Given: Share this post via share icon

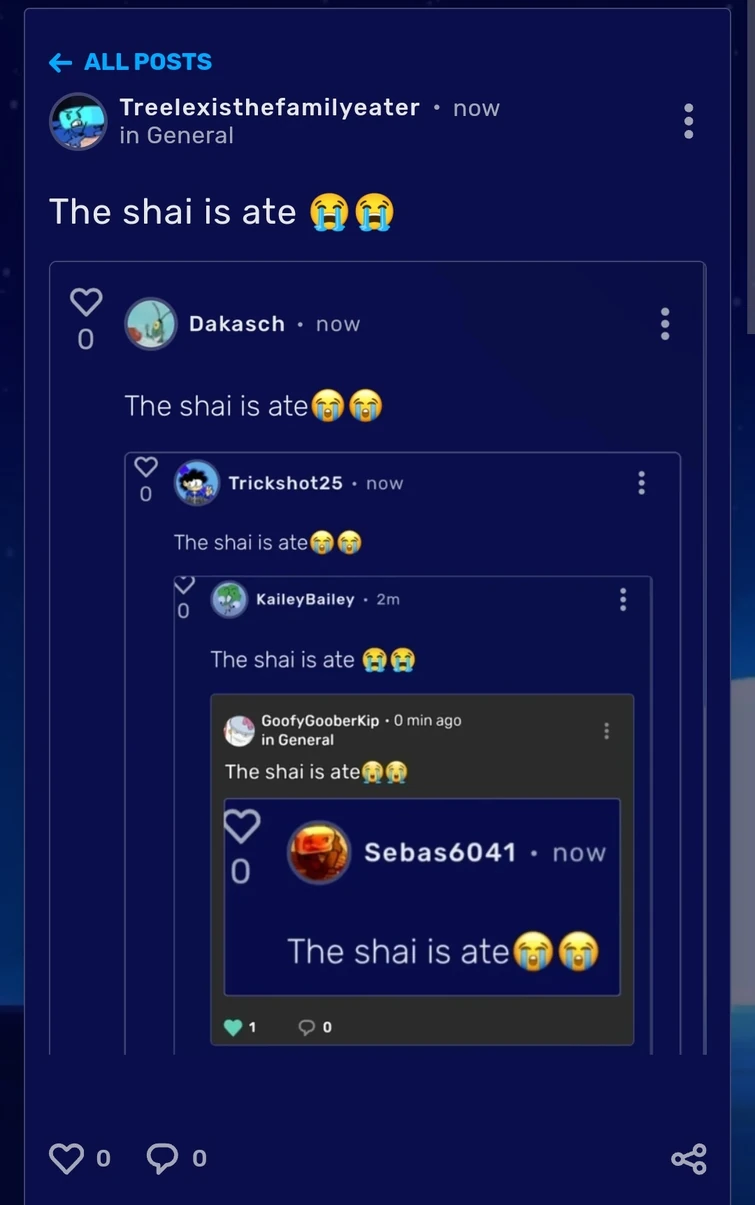Looking at the screenshot, I should (689, 1159).
